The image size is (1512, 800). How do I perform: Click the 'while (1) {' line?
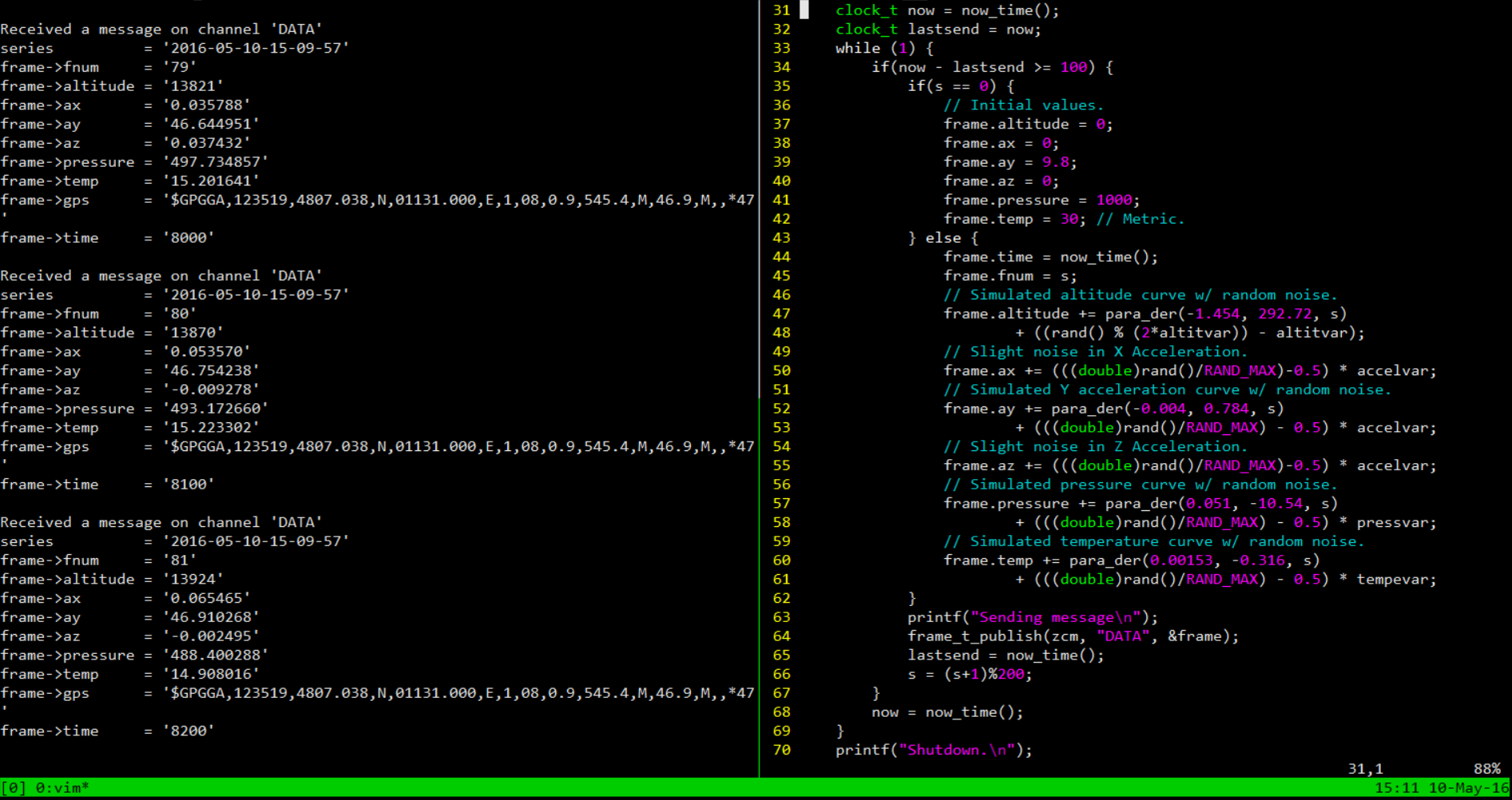(x=884, y=48)
